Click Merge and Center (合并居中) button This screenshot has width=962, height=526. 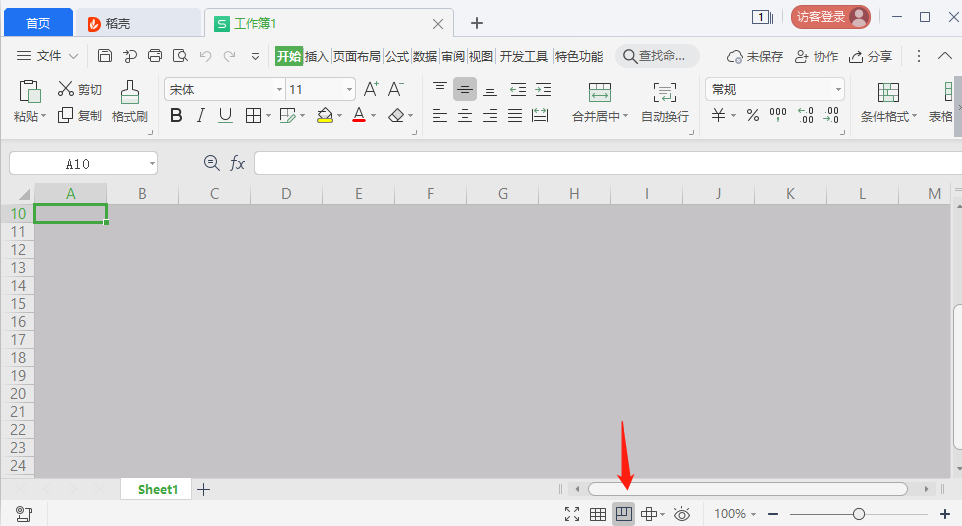599,102
